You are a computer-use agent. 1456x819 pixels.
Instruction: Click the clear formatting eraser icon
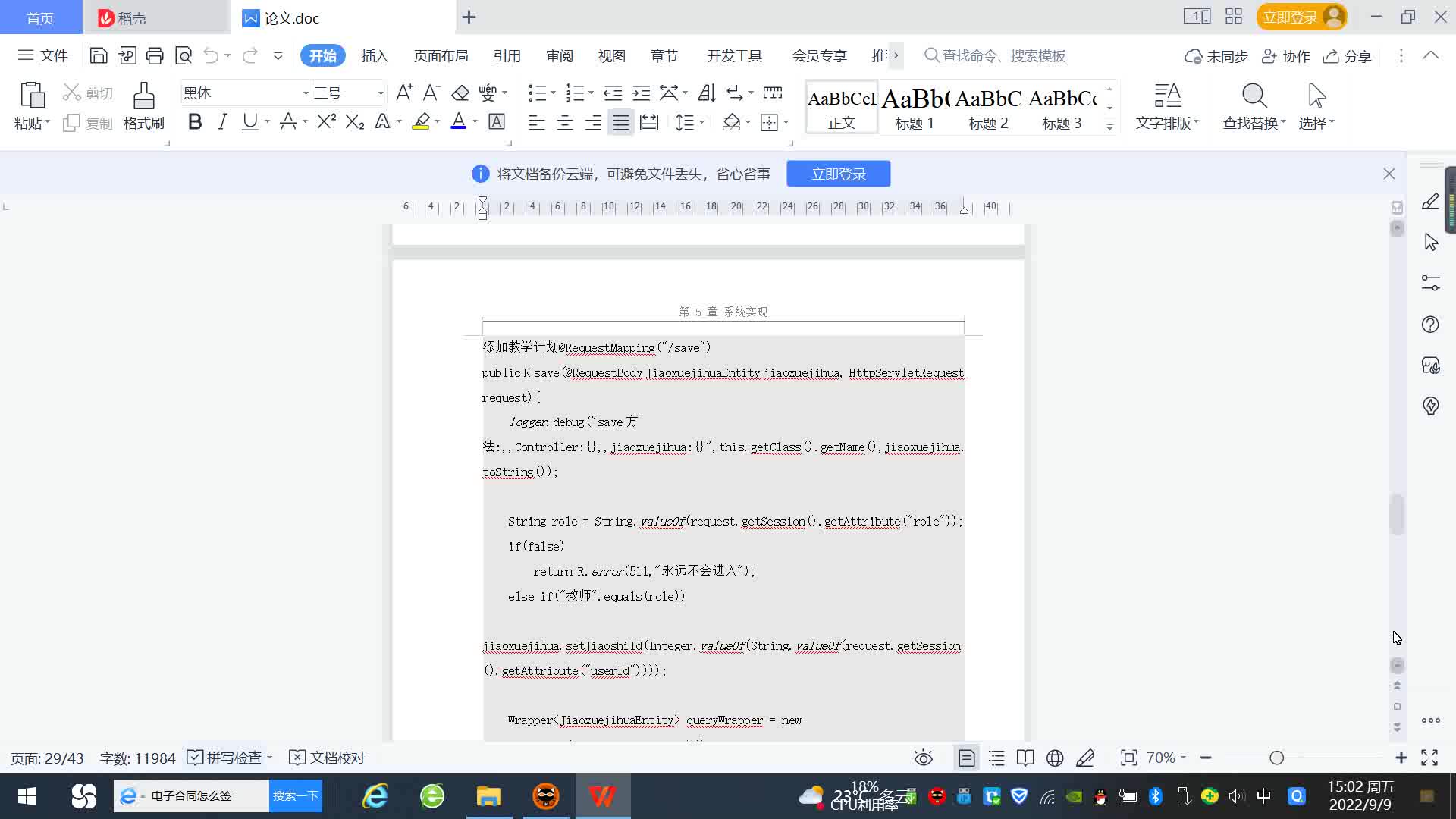pyautogui.click(x=460, y=93)
